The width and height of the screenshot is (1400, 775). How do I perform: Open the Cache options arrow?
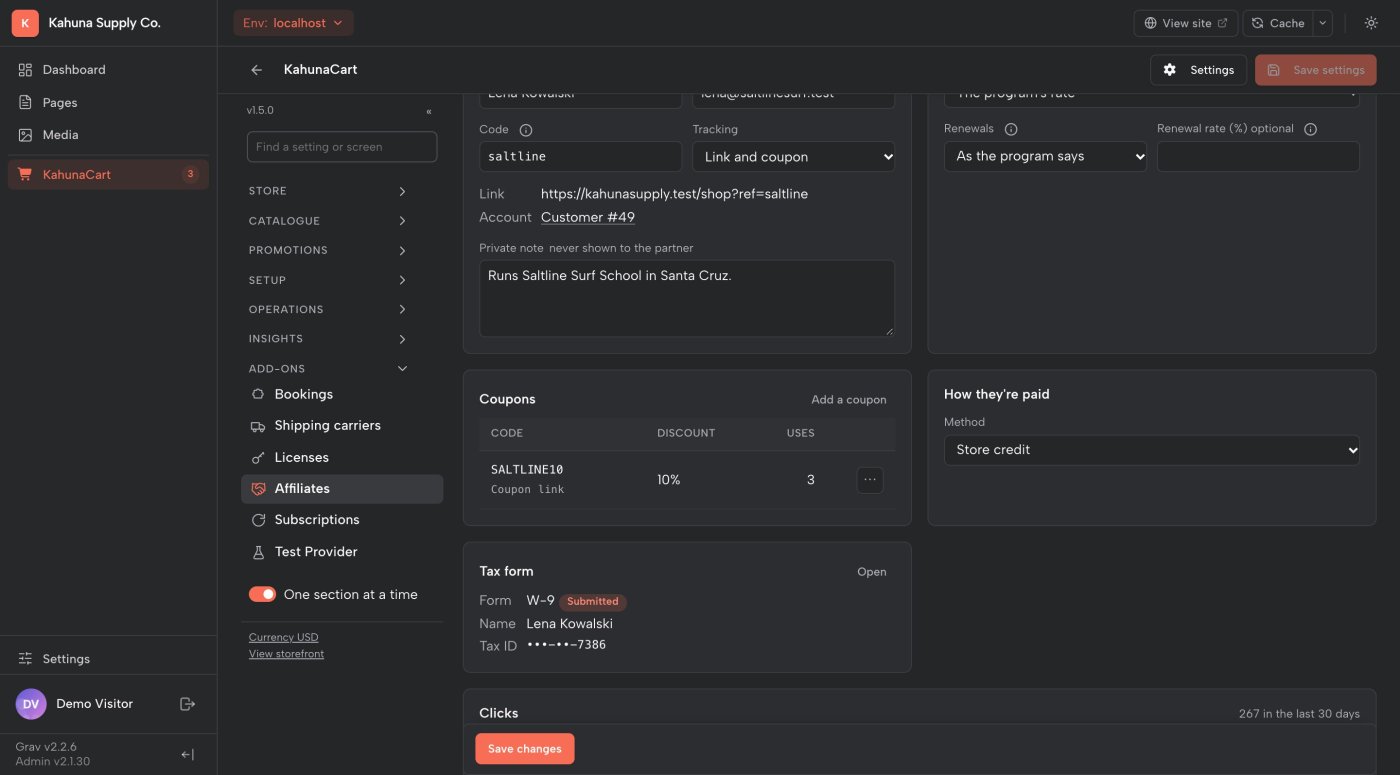pyautogui.click(x=1323, y=23)
